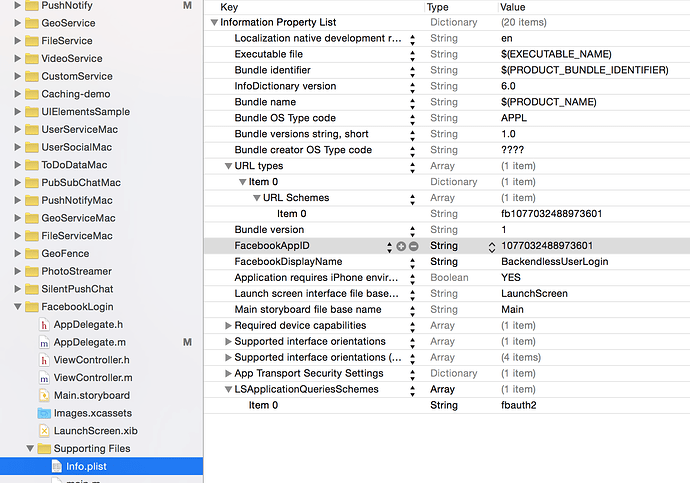Edit the FacebookAppID value 1077032488973601

[547, 245]
